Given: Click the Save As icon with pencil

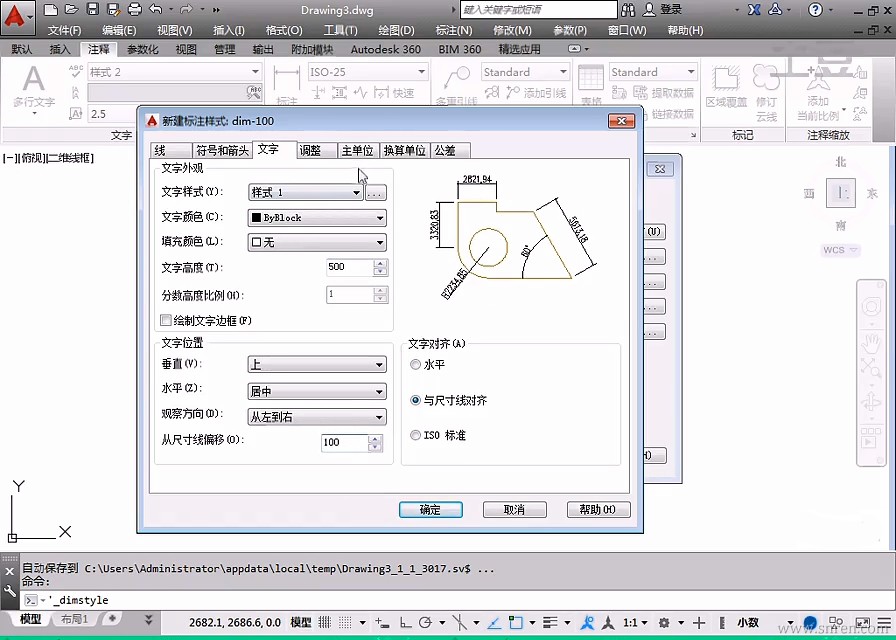Looking at the screenshot, I should coord(113,9).
